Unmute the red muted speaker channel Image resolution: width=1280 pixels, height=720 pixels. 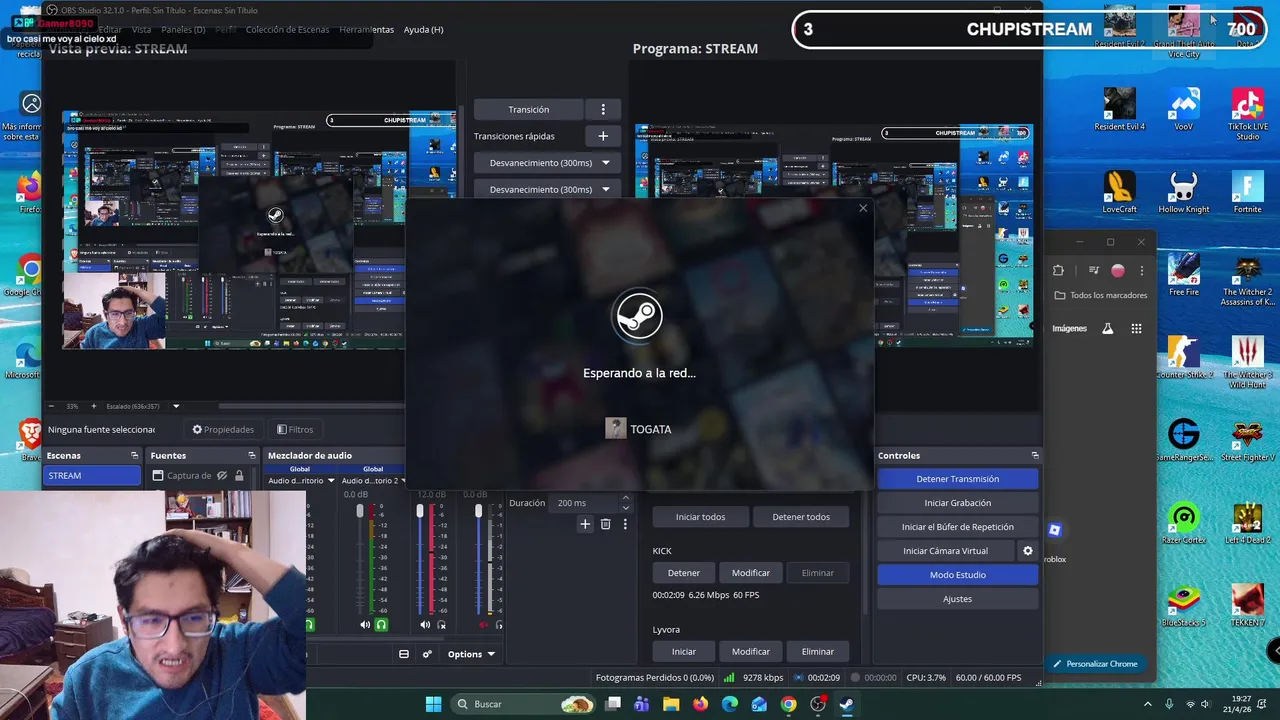tap(484, 625)
